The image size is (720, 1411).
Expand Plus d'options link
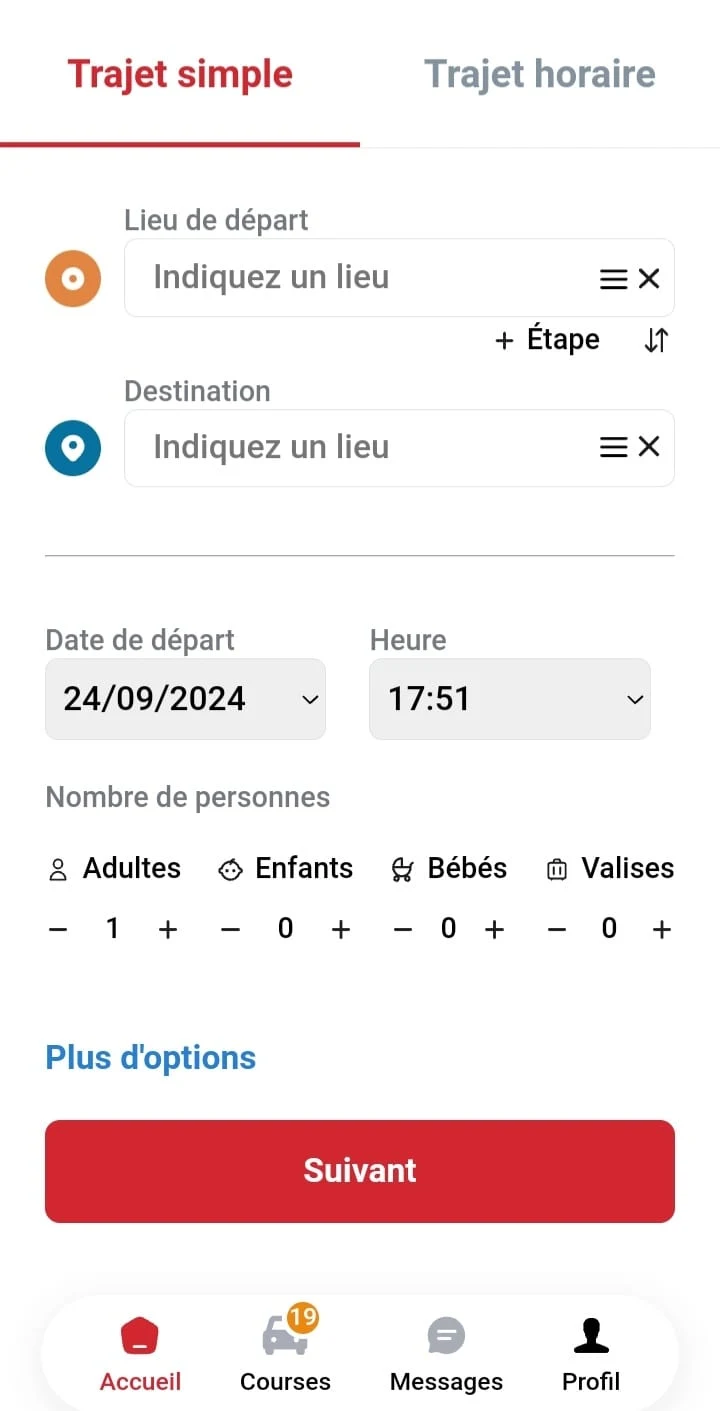click(151, 1057)
